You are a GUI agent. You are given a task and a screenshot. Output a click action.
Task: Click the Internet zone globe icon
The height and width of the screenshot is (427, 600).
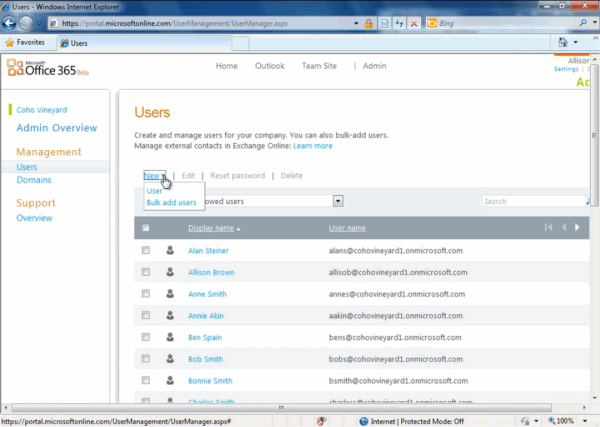(x=364, y=421)
